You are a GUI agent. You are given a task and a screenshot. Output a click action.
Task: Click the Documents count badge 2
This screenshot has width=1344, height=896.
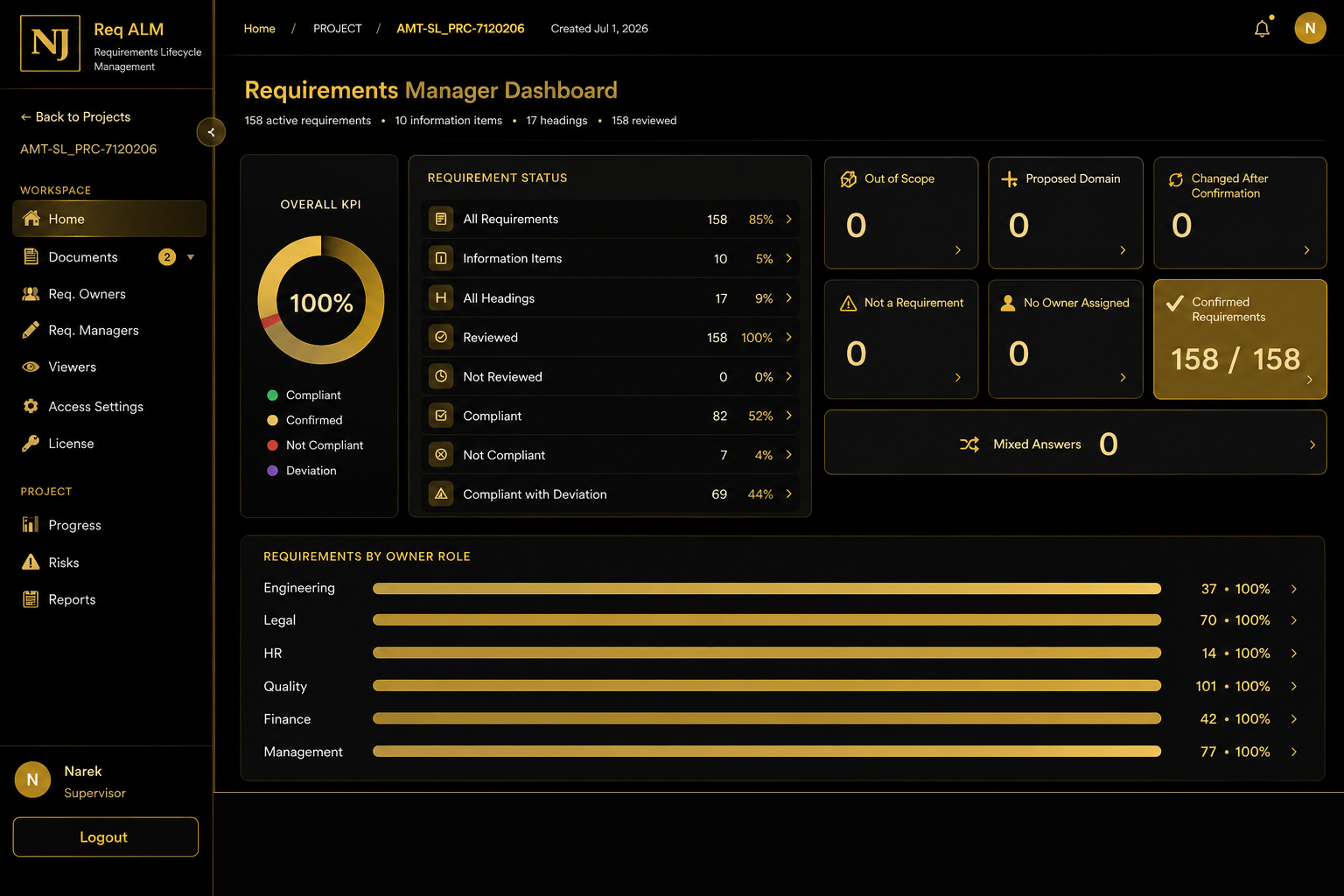click(x=167, y=256)
